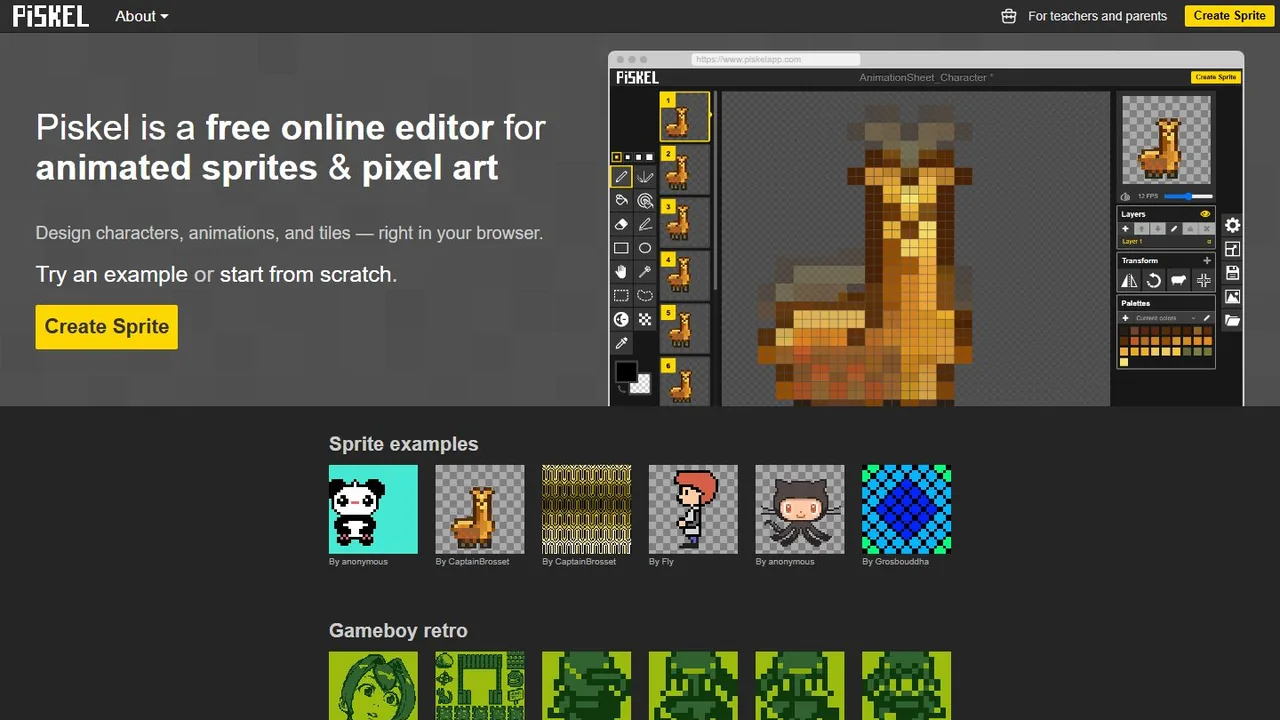Select frame 4 in the frame list

coord(685,275)
